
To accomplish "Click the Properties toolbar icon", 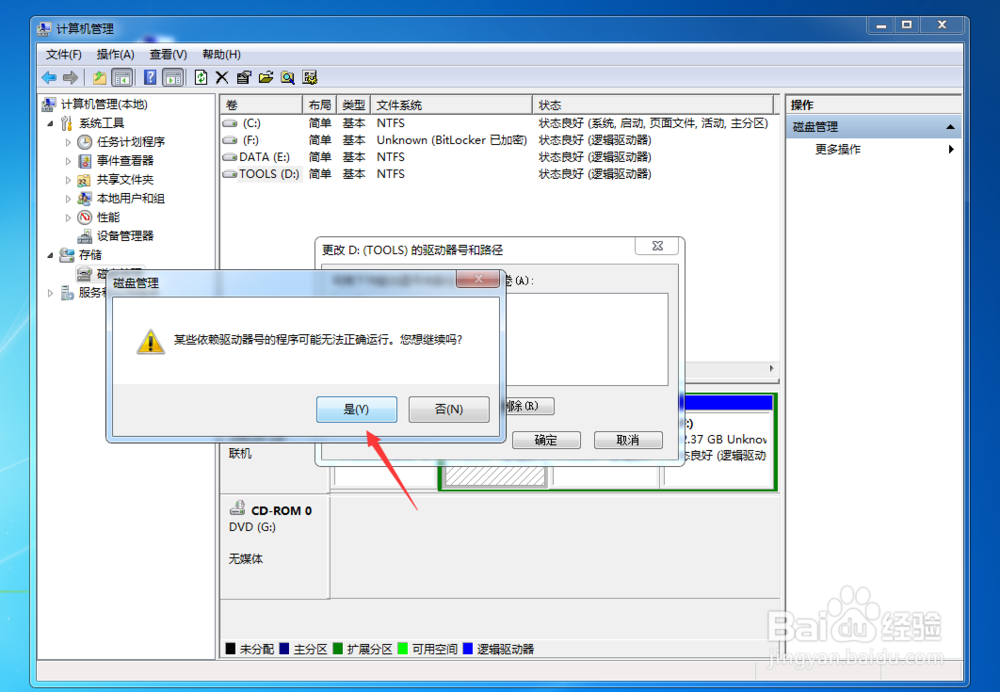I will [x=244, y=78].
